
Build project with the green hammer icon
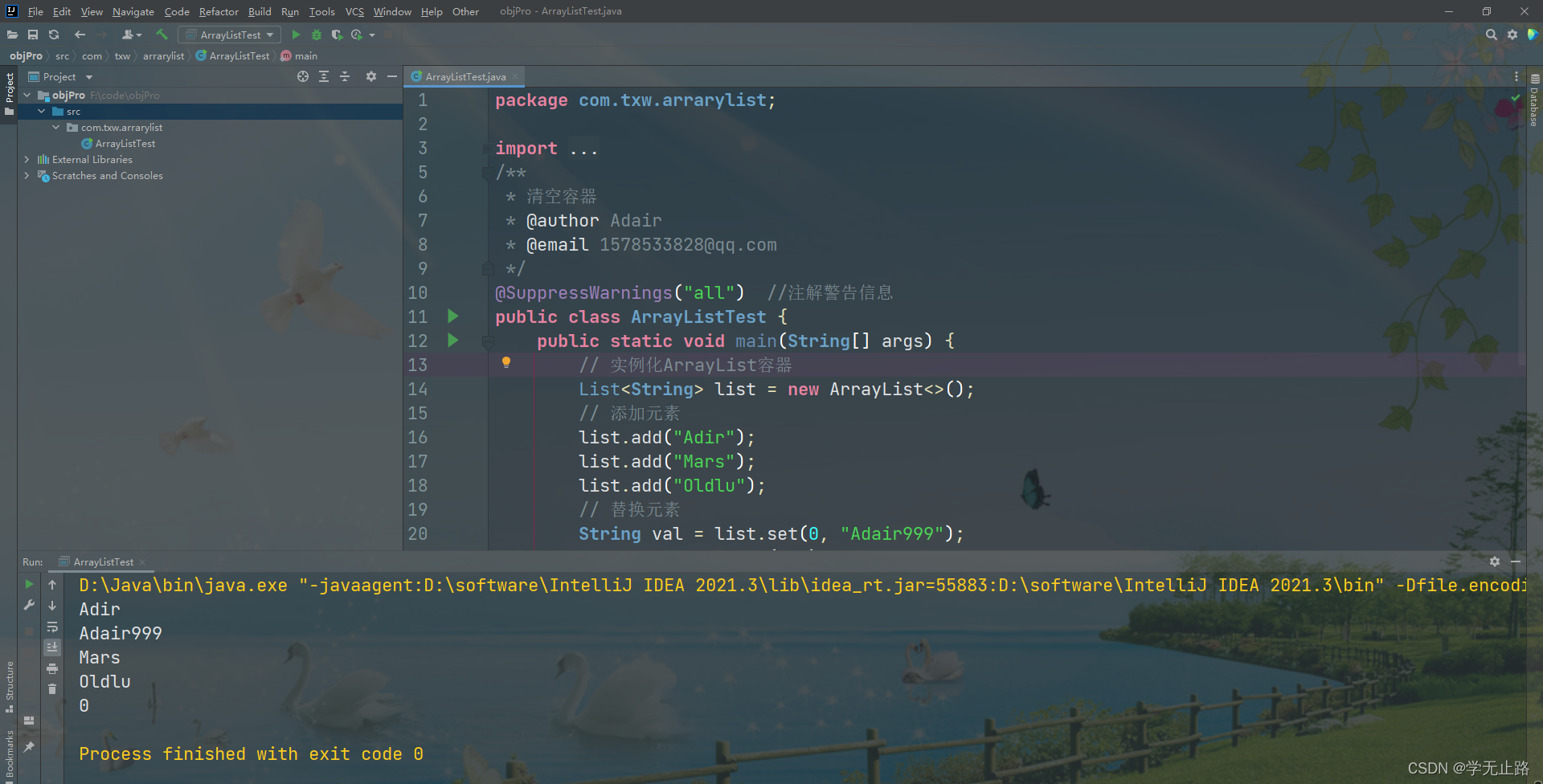tap(162, 35)
